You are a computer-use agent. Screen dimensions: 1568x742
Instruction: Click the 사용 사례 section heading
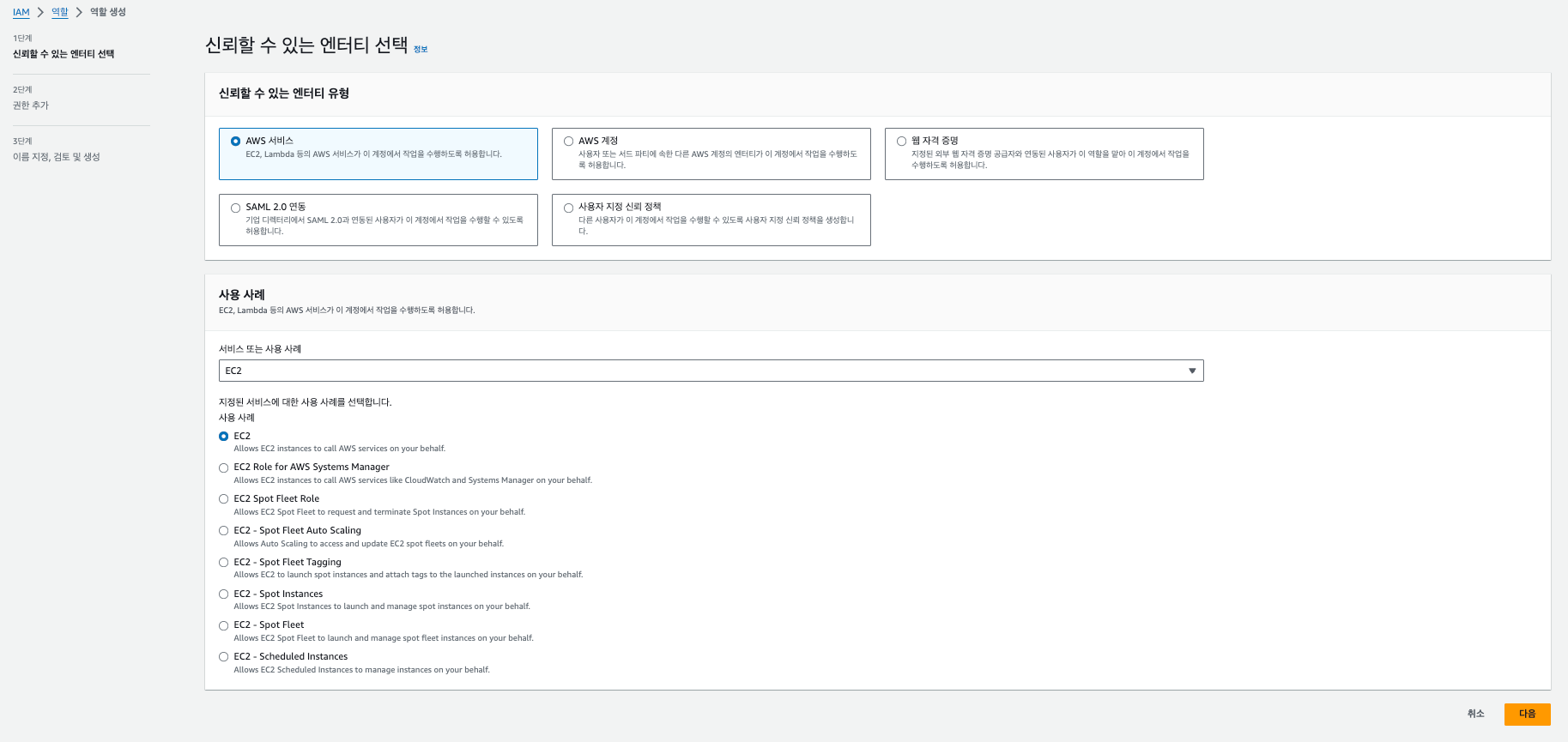pos(242,294)
